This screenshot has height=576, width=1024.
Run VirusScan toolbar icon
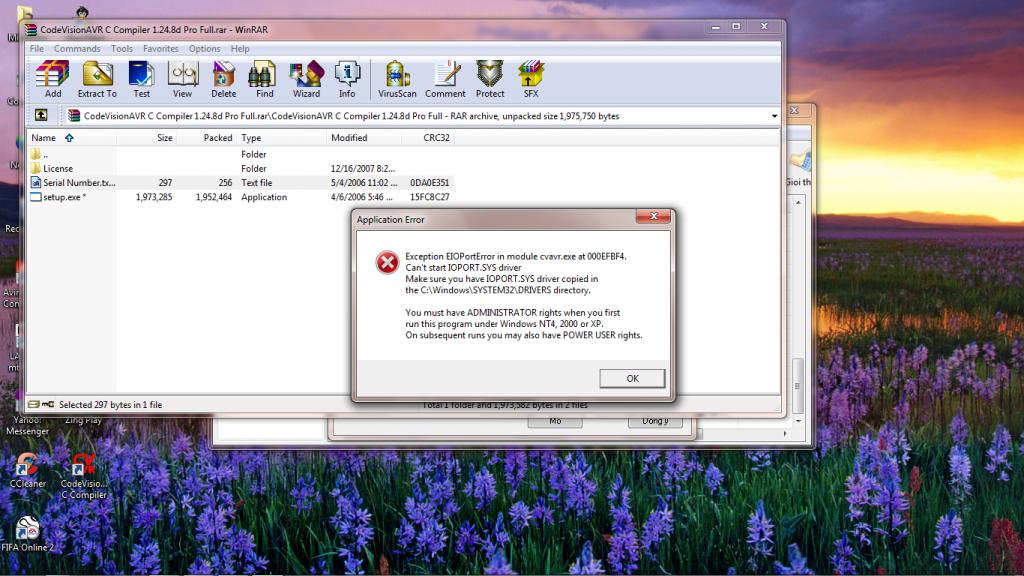(x=396, y=79)
